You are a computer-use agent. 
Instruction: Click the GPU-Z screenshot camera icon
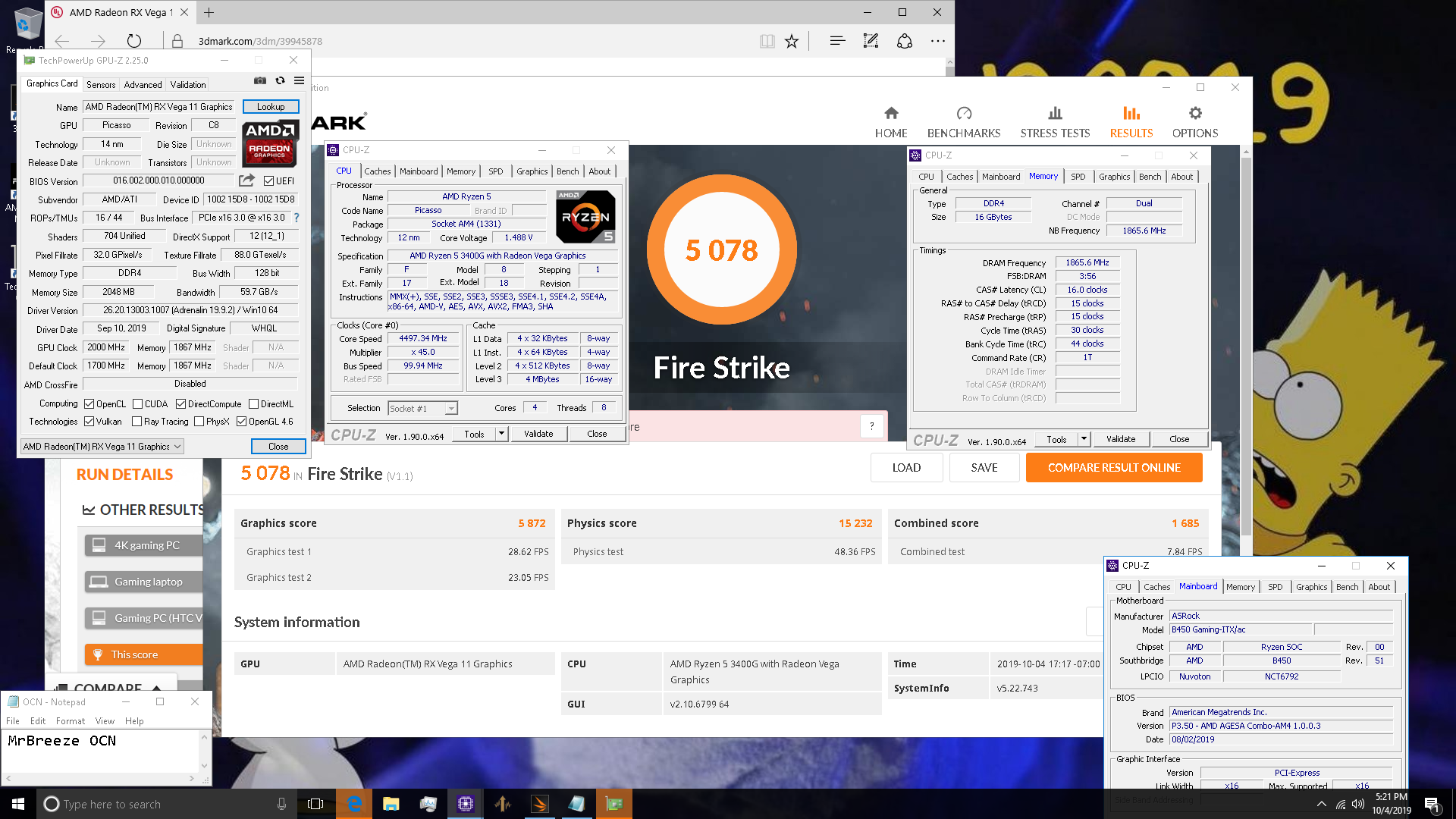point(260,81)
